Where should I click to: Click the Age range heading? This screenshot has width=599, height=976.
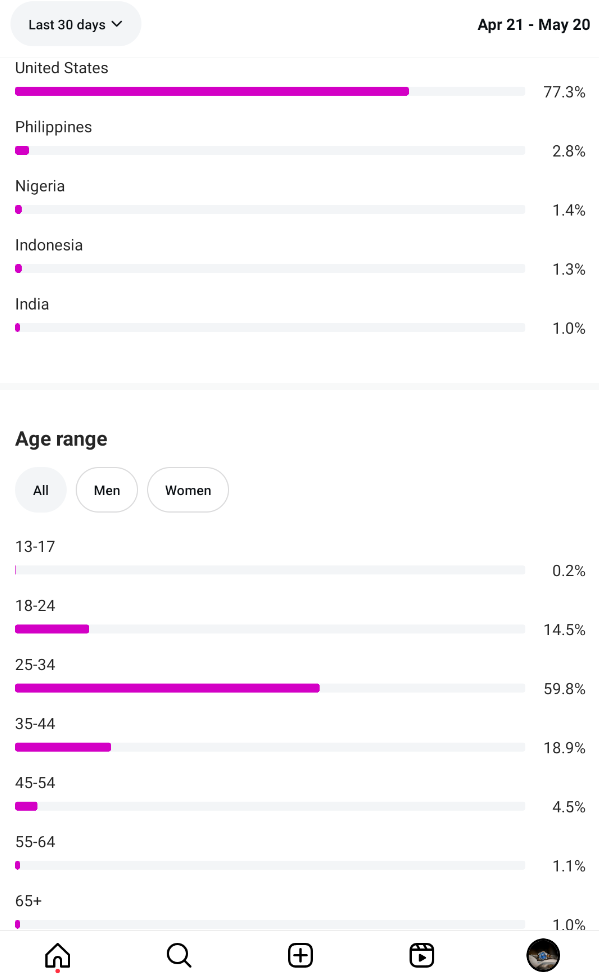click(61, 439)
